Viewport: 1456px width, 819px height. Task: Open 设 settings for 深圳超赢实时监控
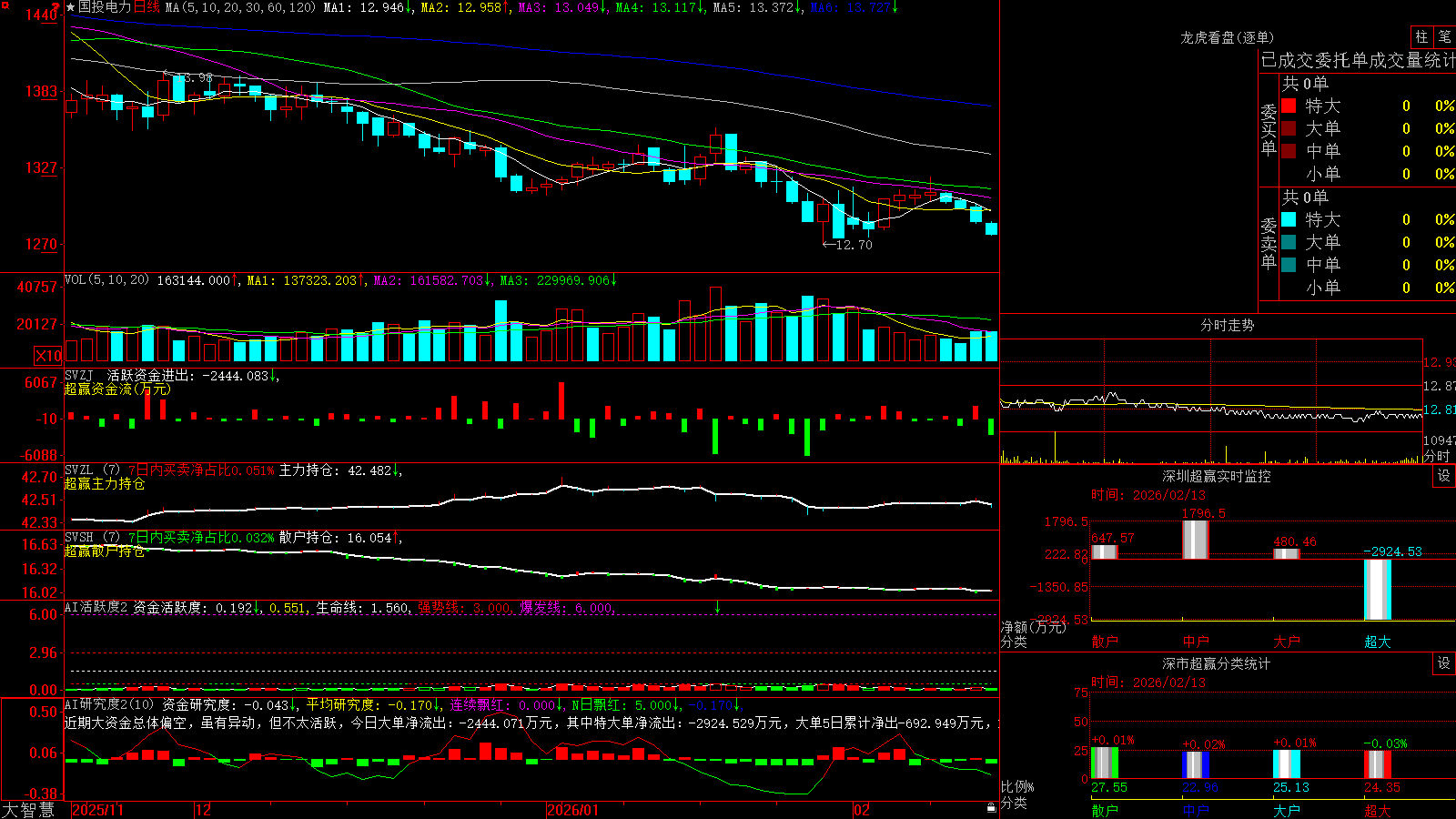pos(1444,476)
